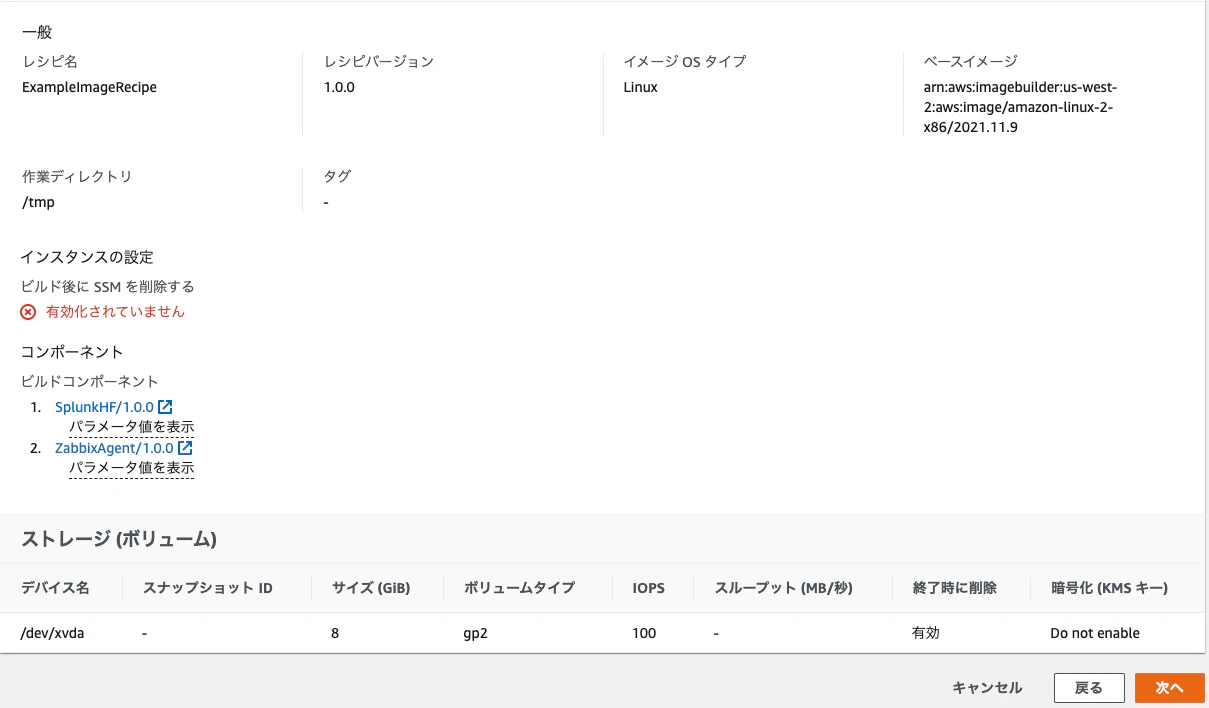Click the デバイス名 column header

[56, 588]
